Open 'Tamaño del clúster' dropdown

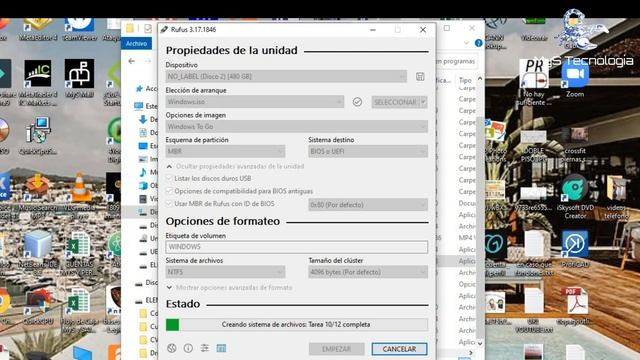368,272
